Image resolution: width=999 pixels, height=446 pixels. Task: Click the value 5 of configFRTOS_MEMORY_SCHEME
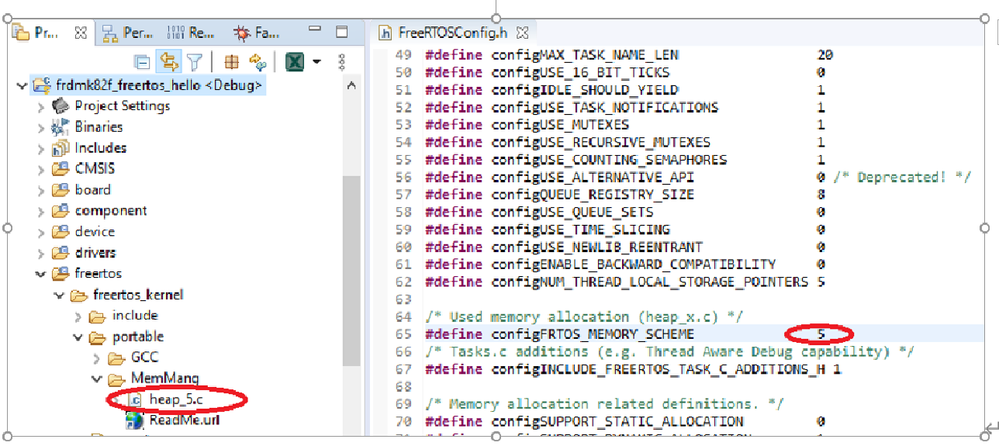[x=822, y=334]
